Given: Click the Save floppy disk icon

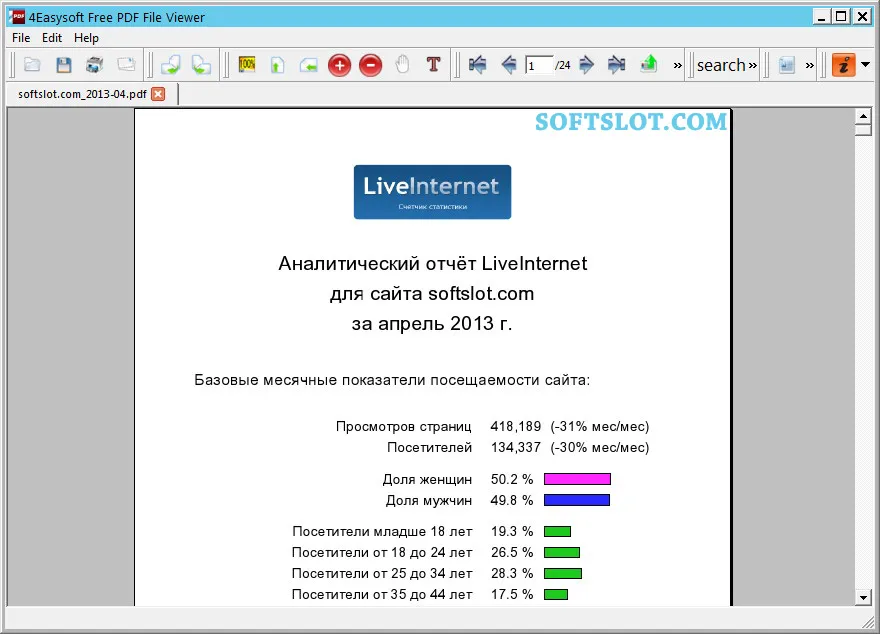Looking at the screenshot, I should pos(63,65).
